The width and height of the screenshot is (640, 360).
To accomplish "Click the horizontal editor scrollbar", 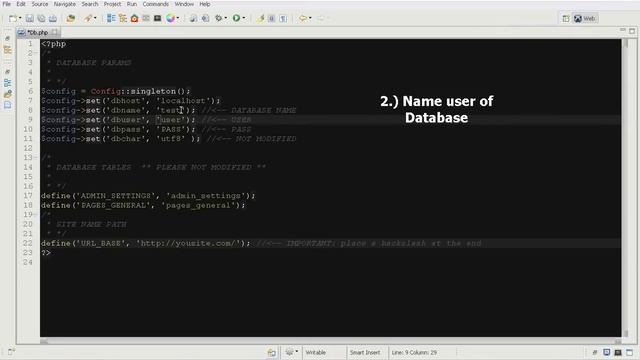I will [331, 341].
